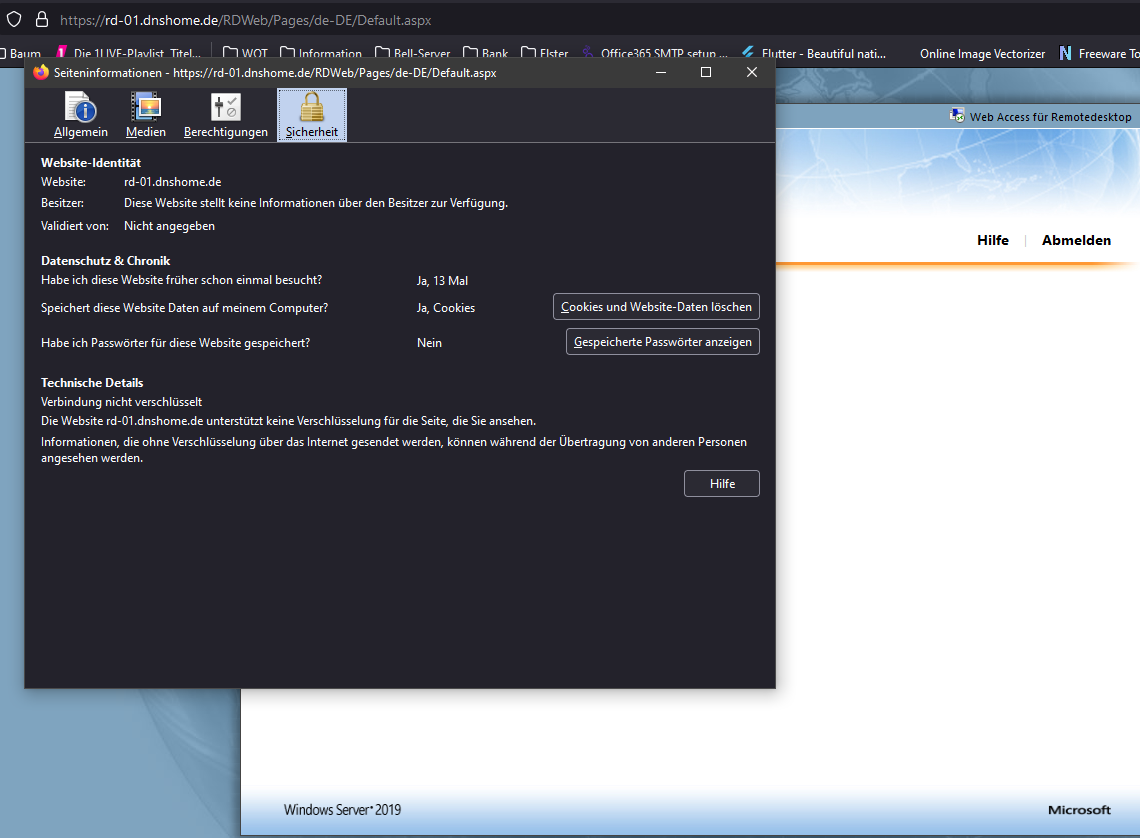Select the Sicherheit tab
This screenshot has height=838, width=1140.
[x=312, y=115]
